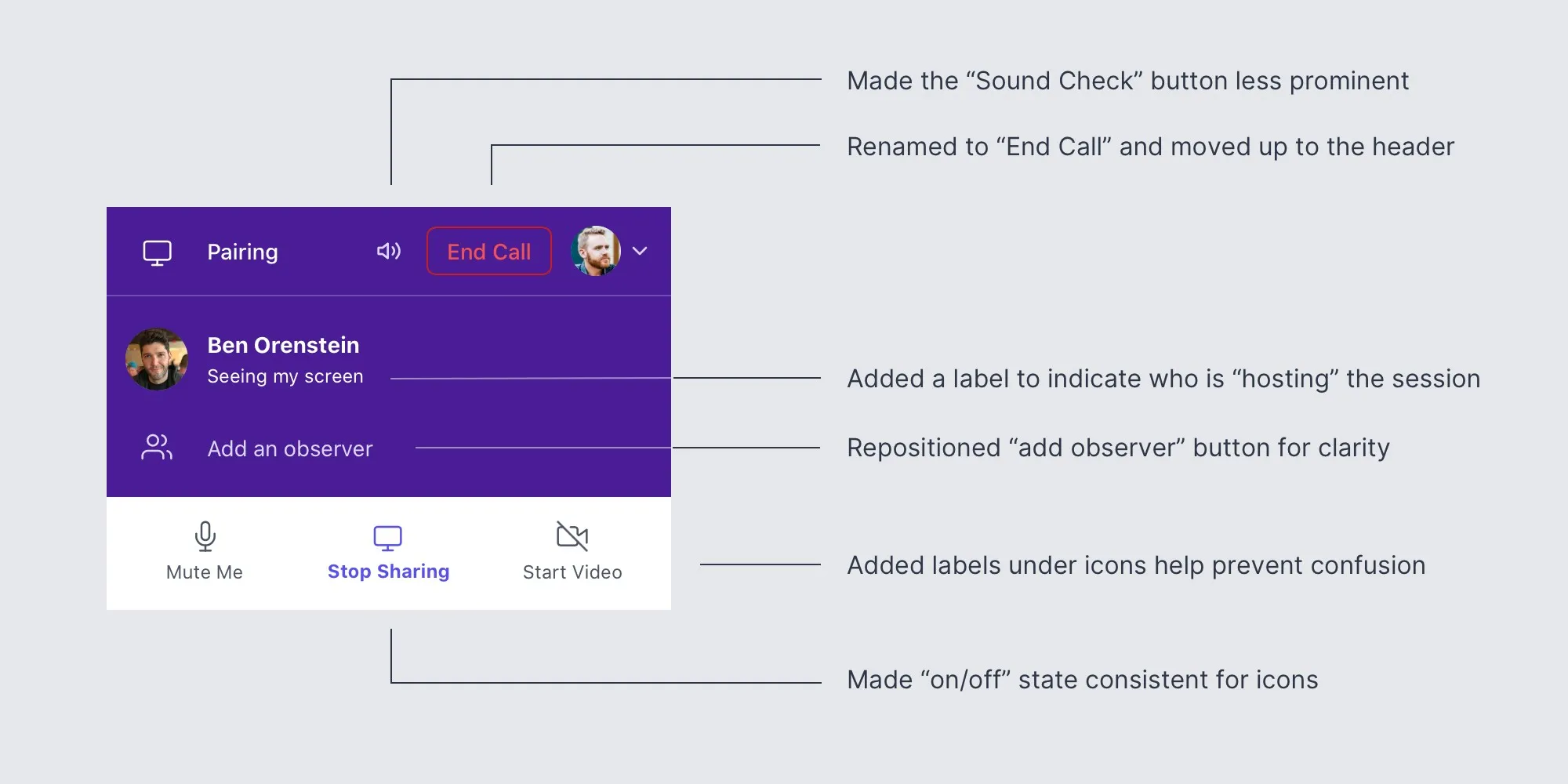This screenshot has height=784, width=1568.
Task: Click the monitor icon above Stop Sharing
Action: point(388,538)
